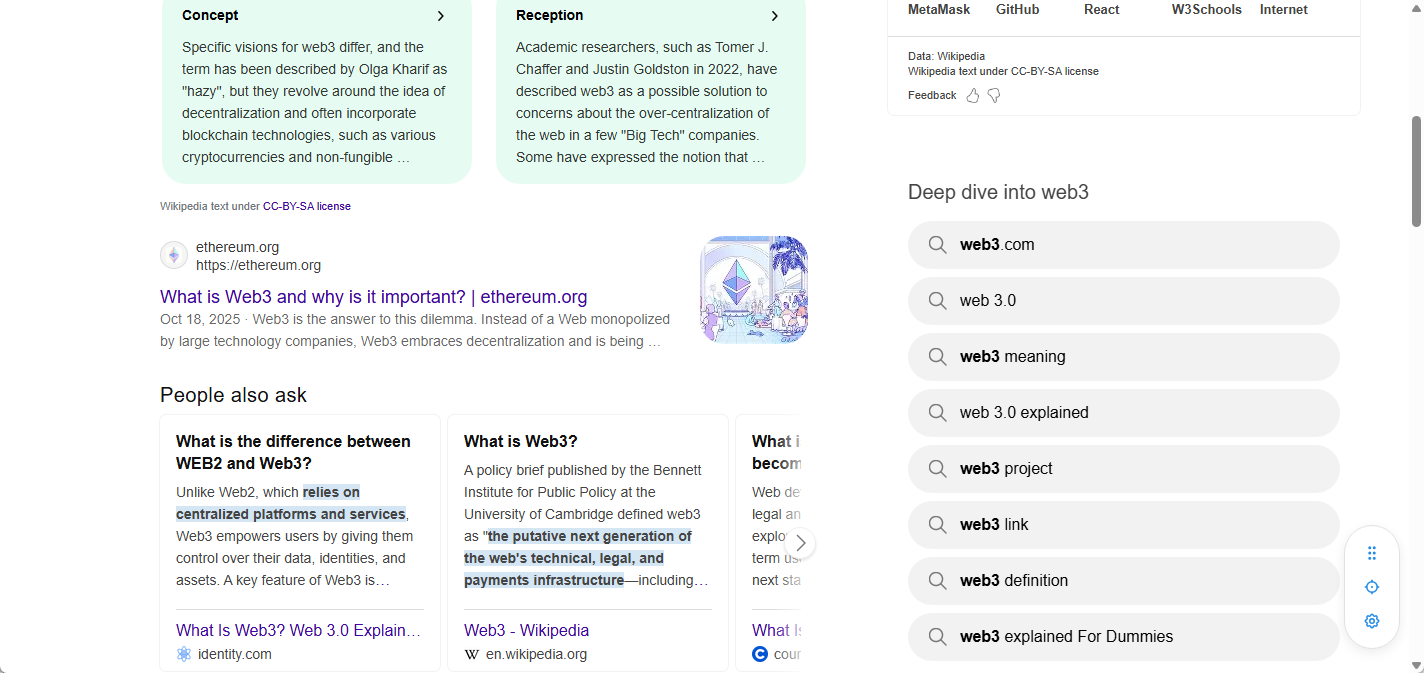
Task: Click search icon beside web3 explained For Dummies
Action: pos(937,637)
